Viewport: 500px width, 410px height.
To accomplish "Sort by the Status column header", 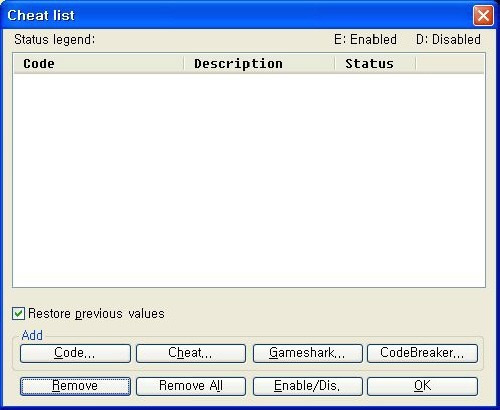I will tap(375, 63).
